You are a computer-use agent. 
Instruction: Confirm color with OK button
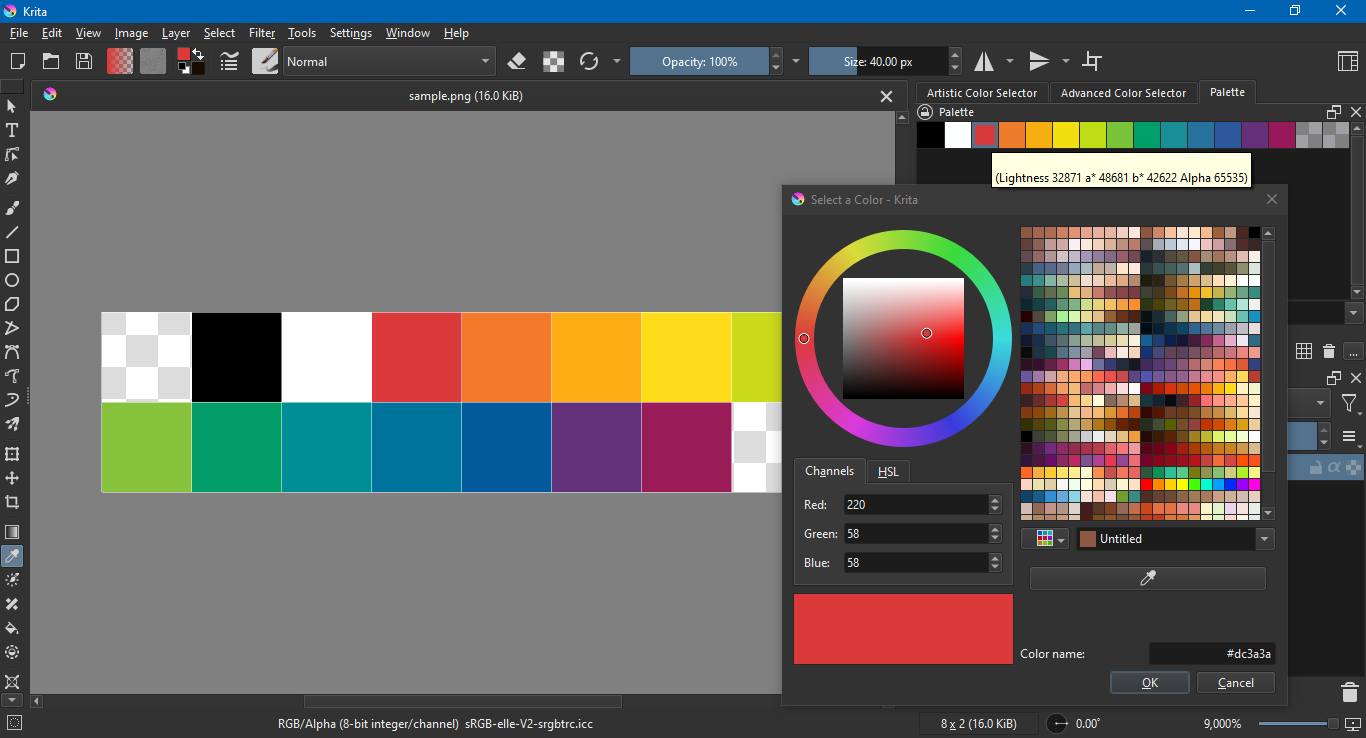(1150, 683)
